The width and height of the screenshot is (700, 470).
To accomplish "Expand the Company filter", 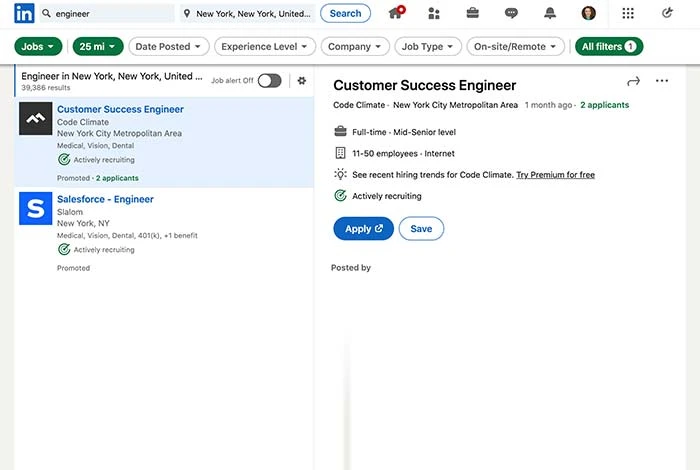I will click(355, 46).
